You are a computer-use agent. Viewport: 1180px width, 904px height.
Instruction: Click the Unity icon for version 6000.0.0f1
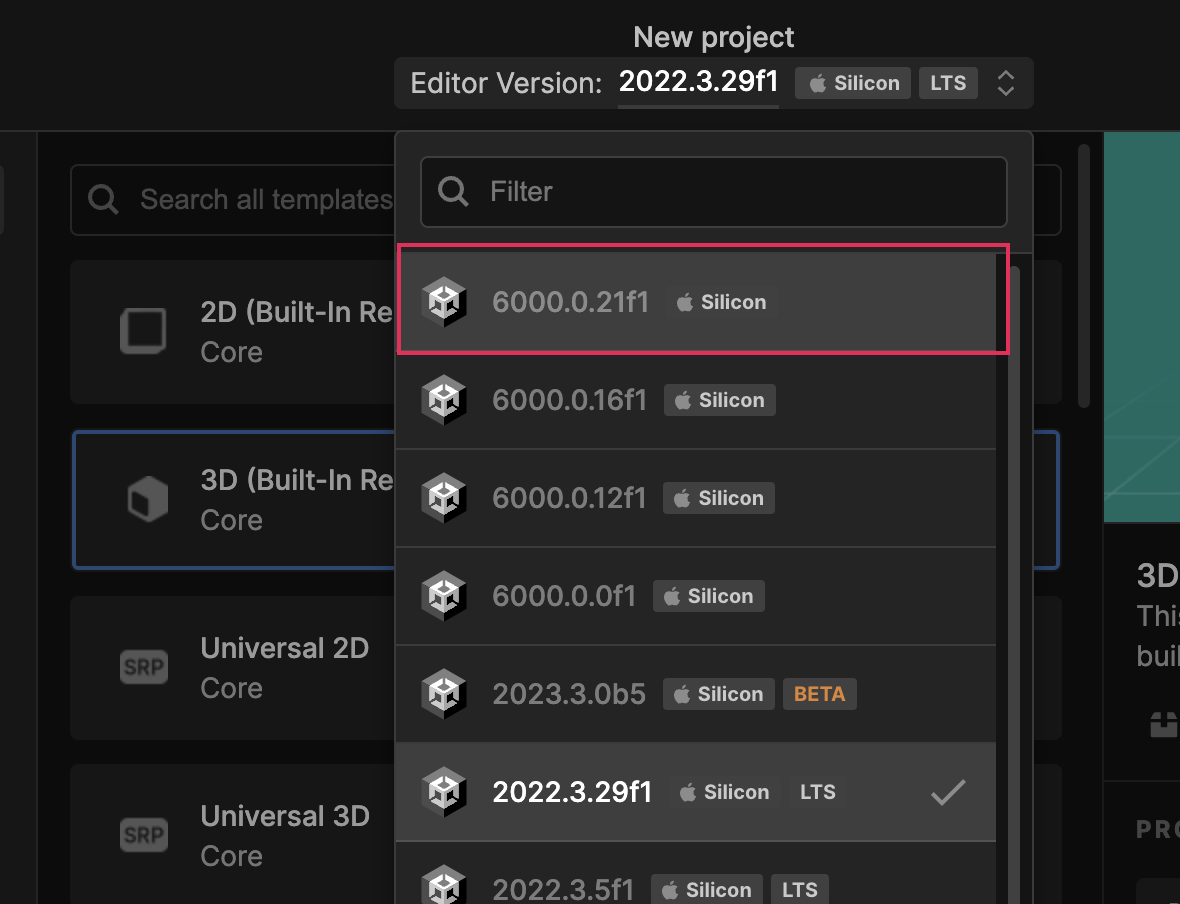tap(443, 596)
